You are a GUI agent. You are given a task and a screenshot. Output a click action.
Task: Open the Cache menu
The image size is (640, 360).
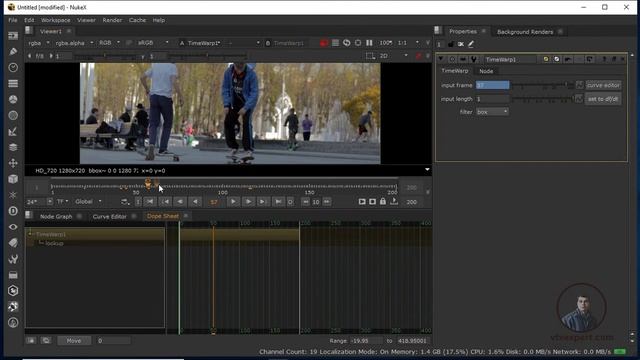[x=137, y=20]
